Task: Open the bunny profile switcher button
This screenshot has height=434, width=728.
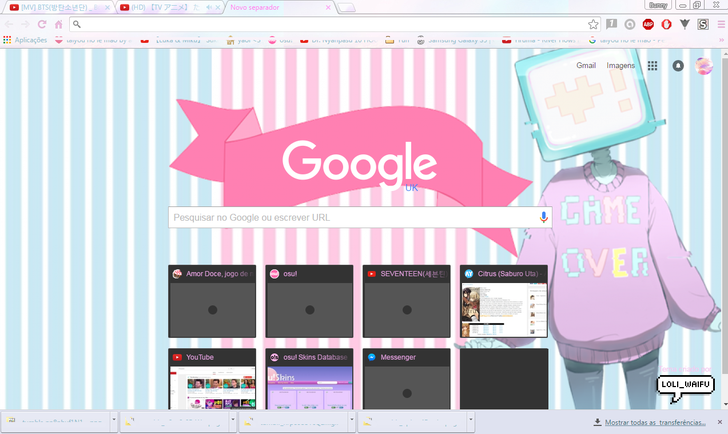Action: click(x=658, y=5)
